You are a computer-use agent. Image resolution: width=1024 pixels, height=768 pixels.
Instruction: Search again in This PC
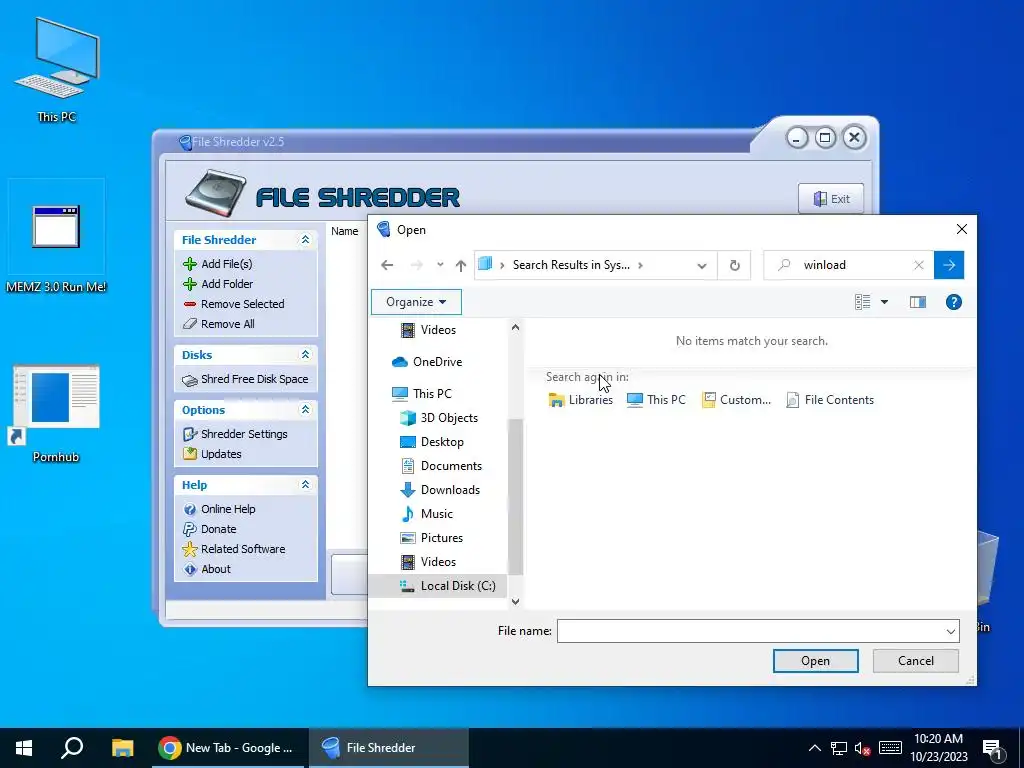click(656, 400)
